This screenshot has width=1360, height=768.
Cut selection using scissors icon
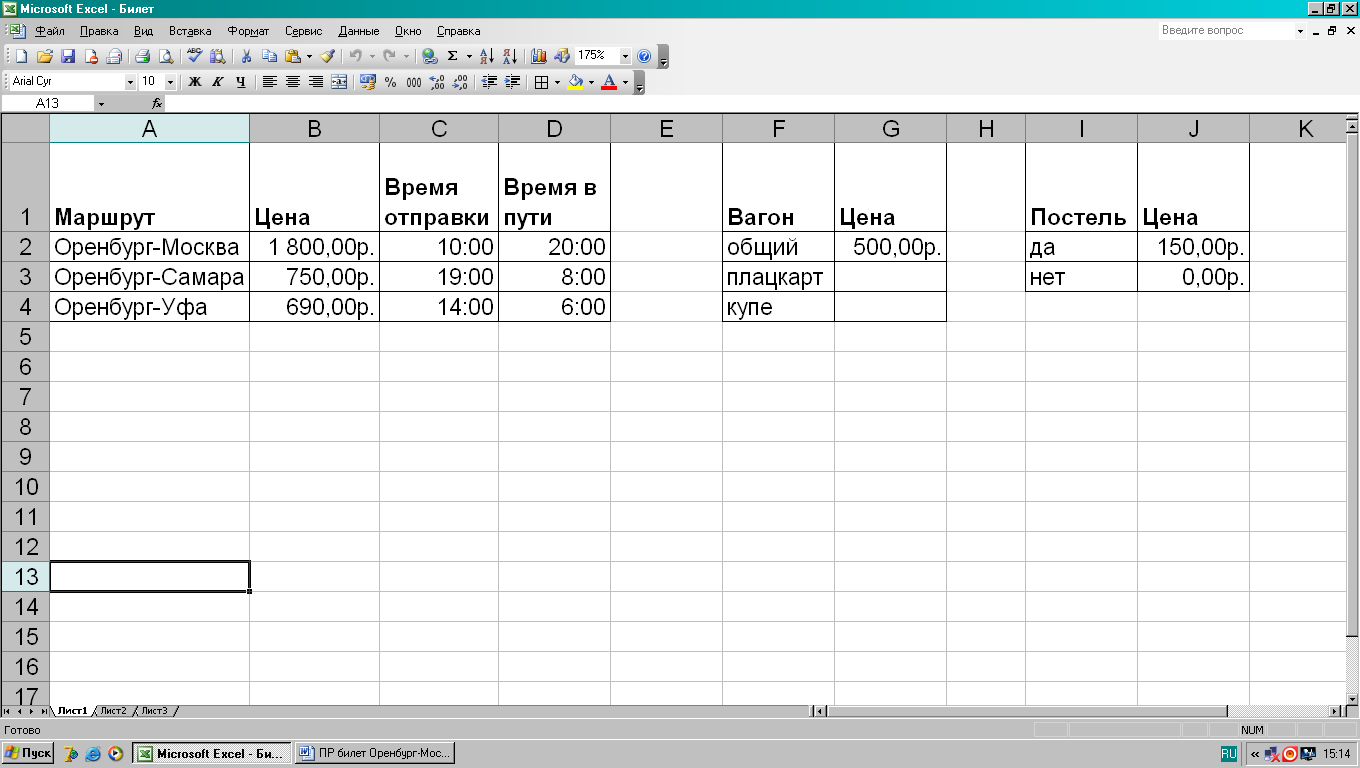pos(245,56)
